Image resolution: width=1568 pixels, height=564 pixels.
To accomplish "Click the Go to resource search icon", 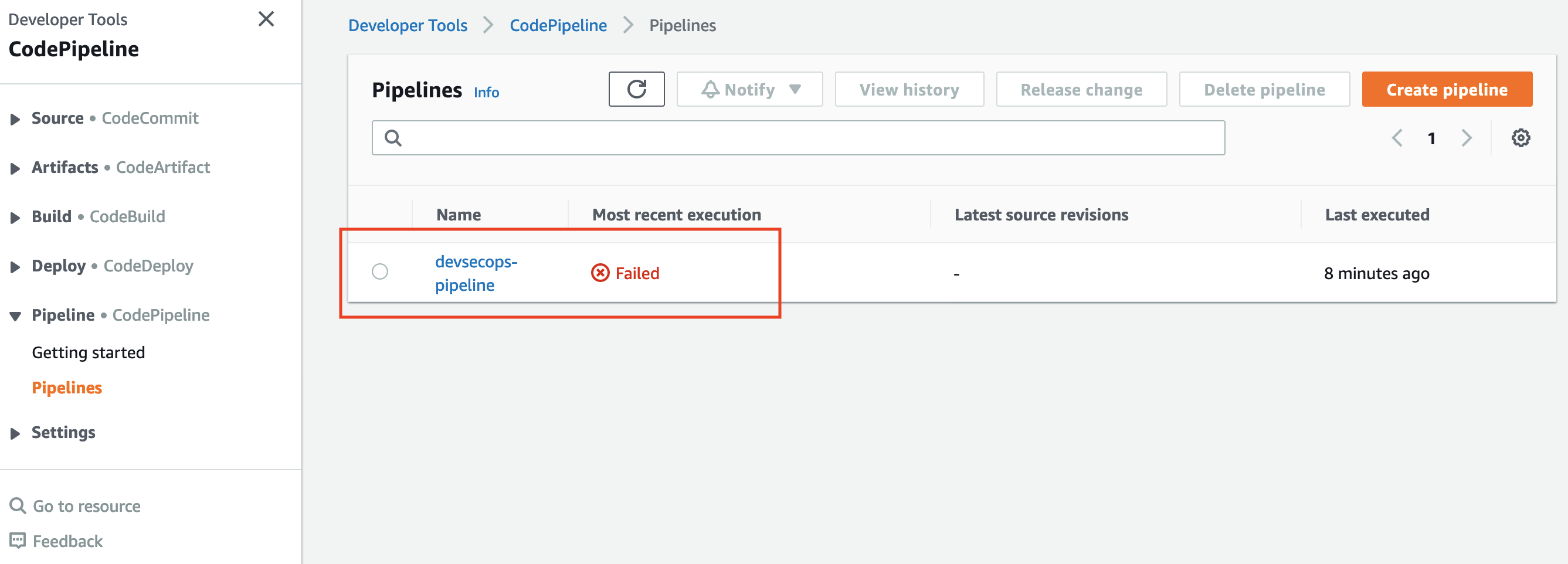I will click(x=18, y=505).
